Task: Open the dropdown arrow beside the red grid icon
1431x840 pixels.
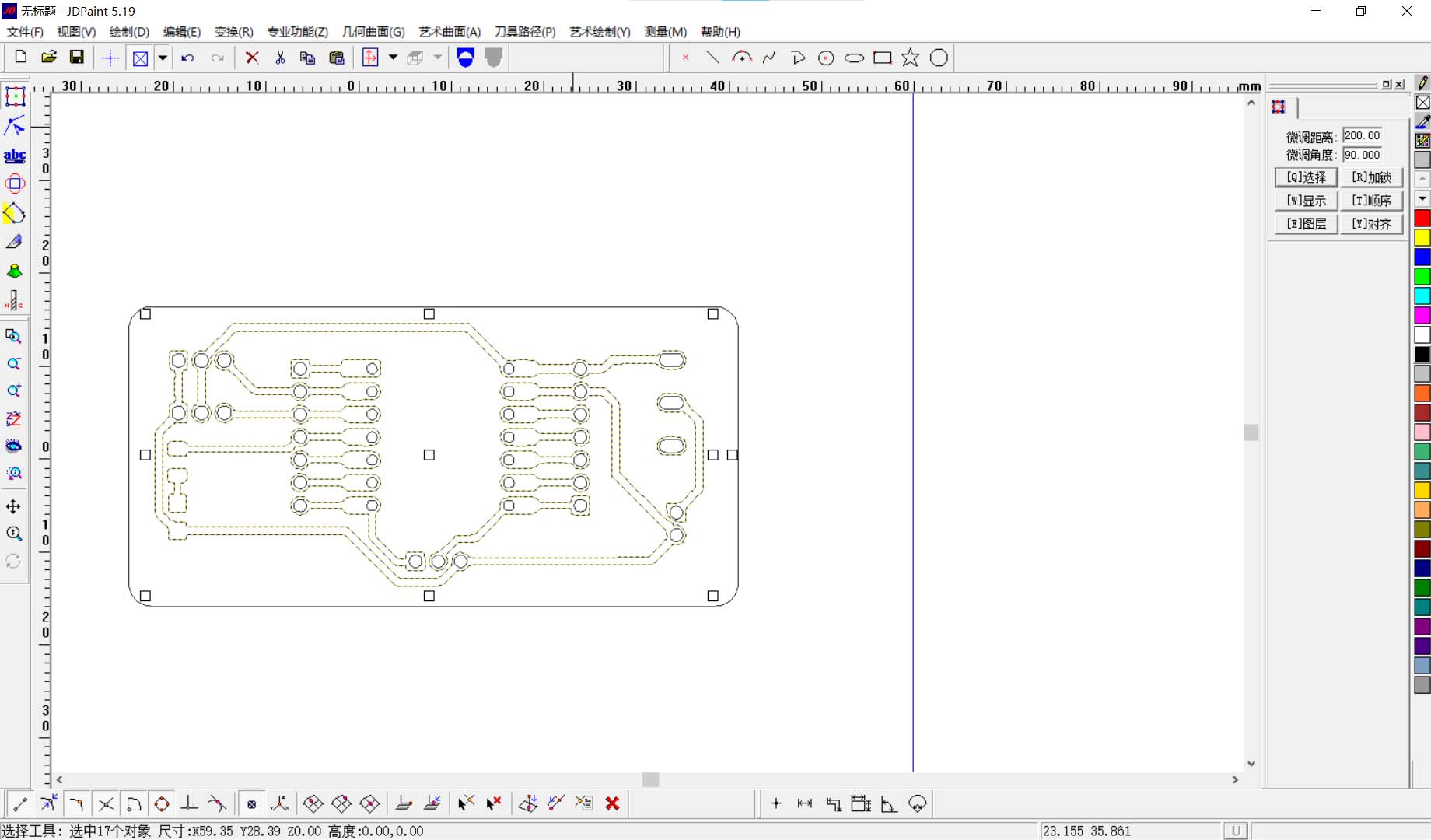Action: [393, 58]
